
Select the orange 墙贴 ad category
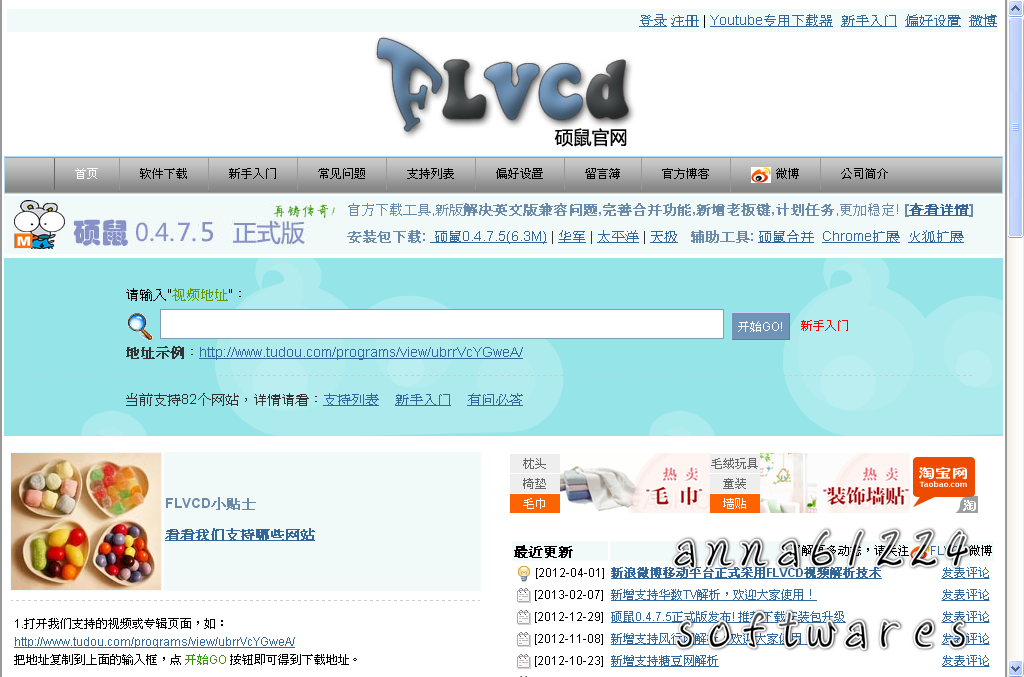pyautogui.click(x=735, y=503)
